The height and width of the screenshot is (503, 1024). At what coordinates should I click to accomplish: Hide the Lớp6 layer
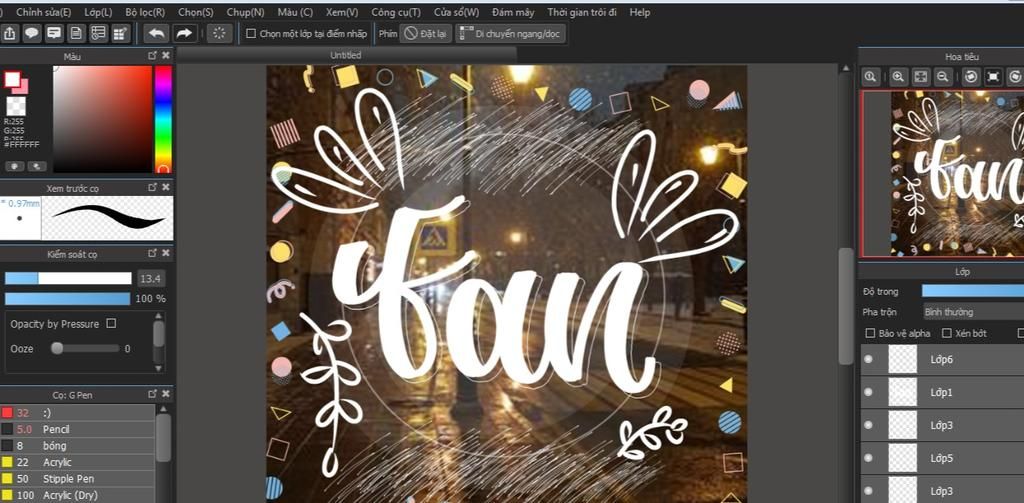[868, 359]
